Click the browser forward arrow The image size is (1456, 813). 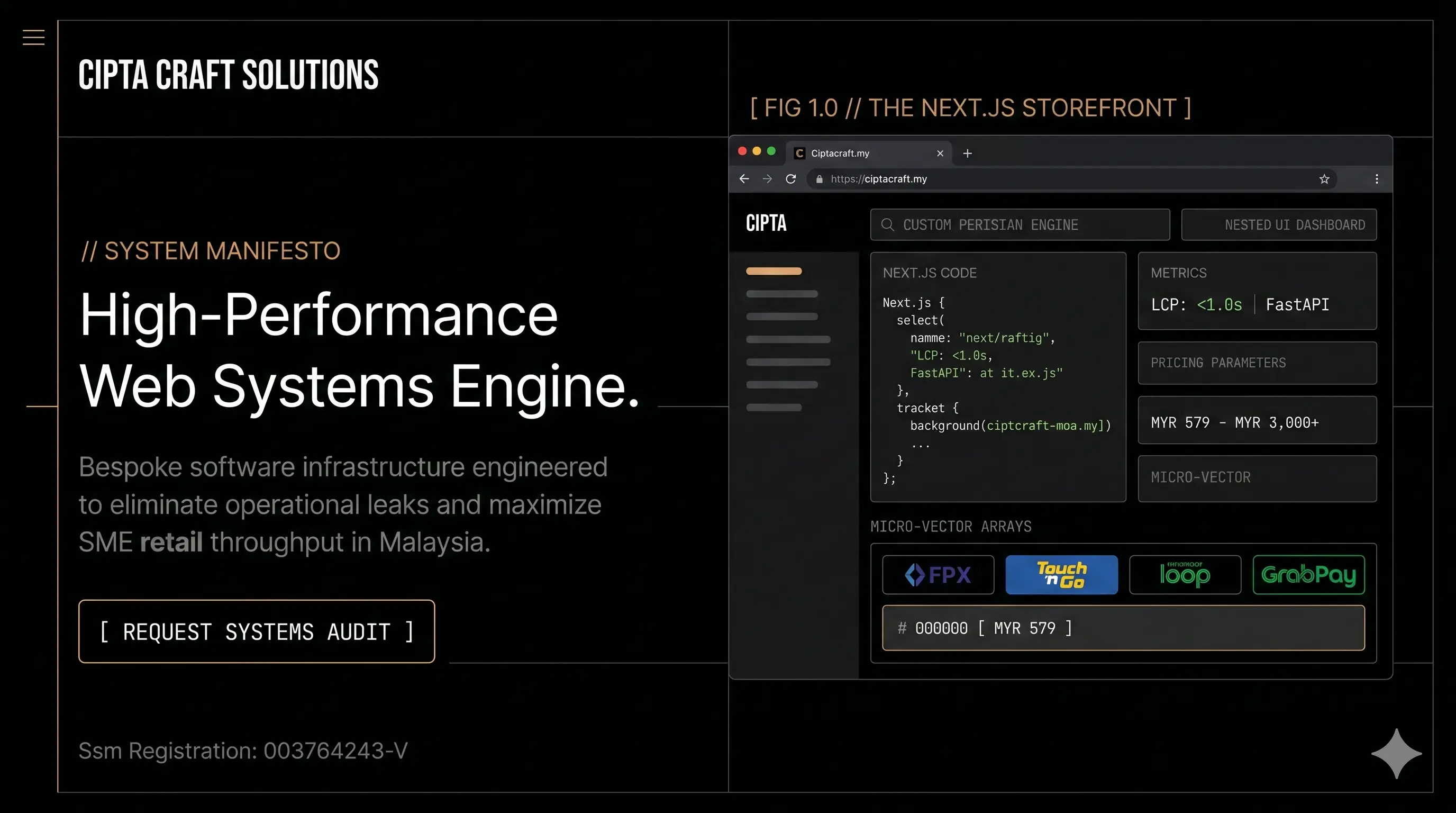point(767,179)
